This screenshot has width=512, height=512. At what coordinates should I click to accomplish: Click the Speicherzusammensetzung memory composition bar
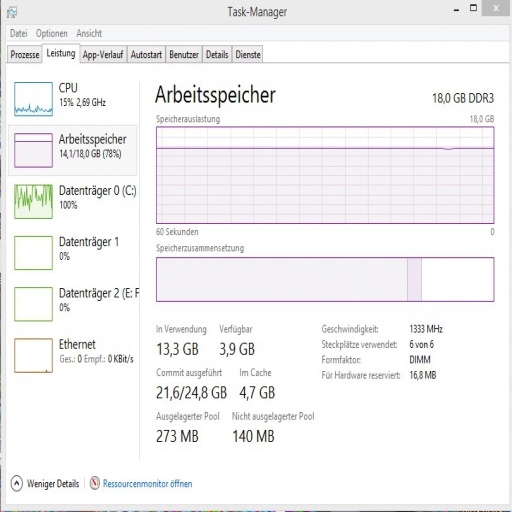[x=325, y=279]
